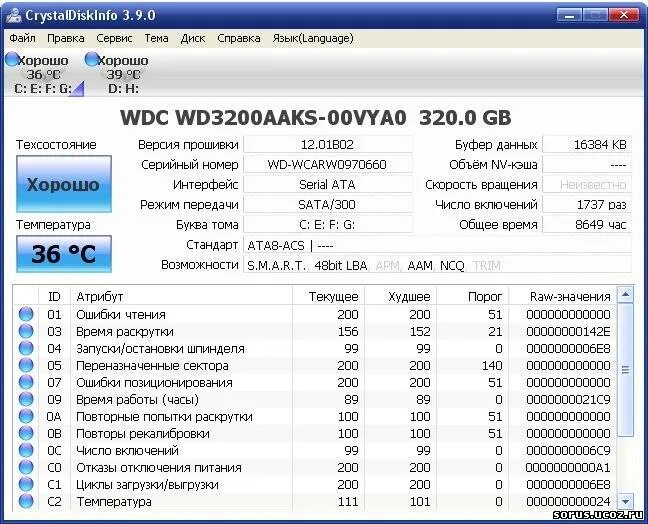Click raw value 0000000142E
This screenshot has width=648, height=524.
tap(568, 331)
